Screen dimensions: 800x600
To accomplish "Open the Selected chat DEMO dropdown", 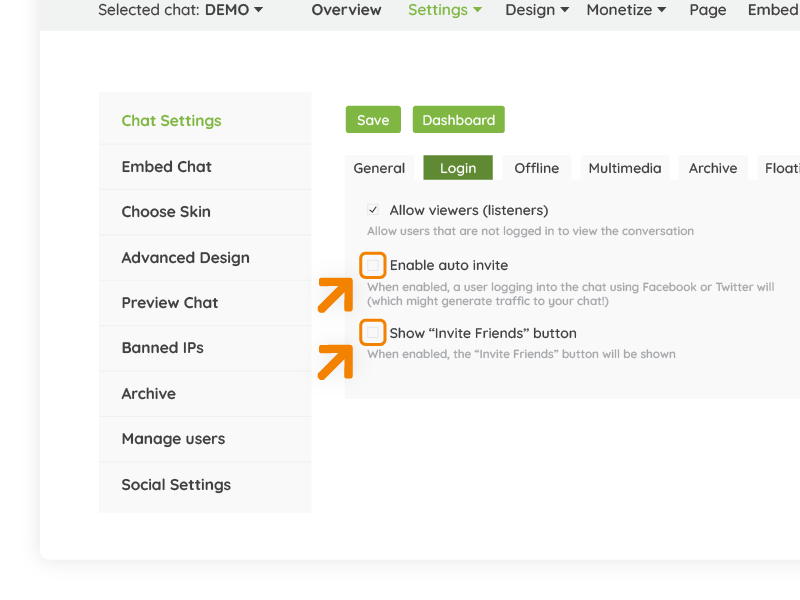I will pos(181,10).
